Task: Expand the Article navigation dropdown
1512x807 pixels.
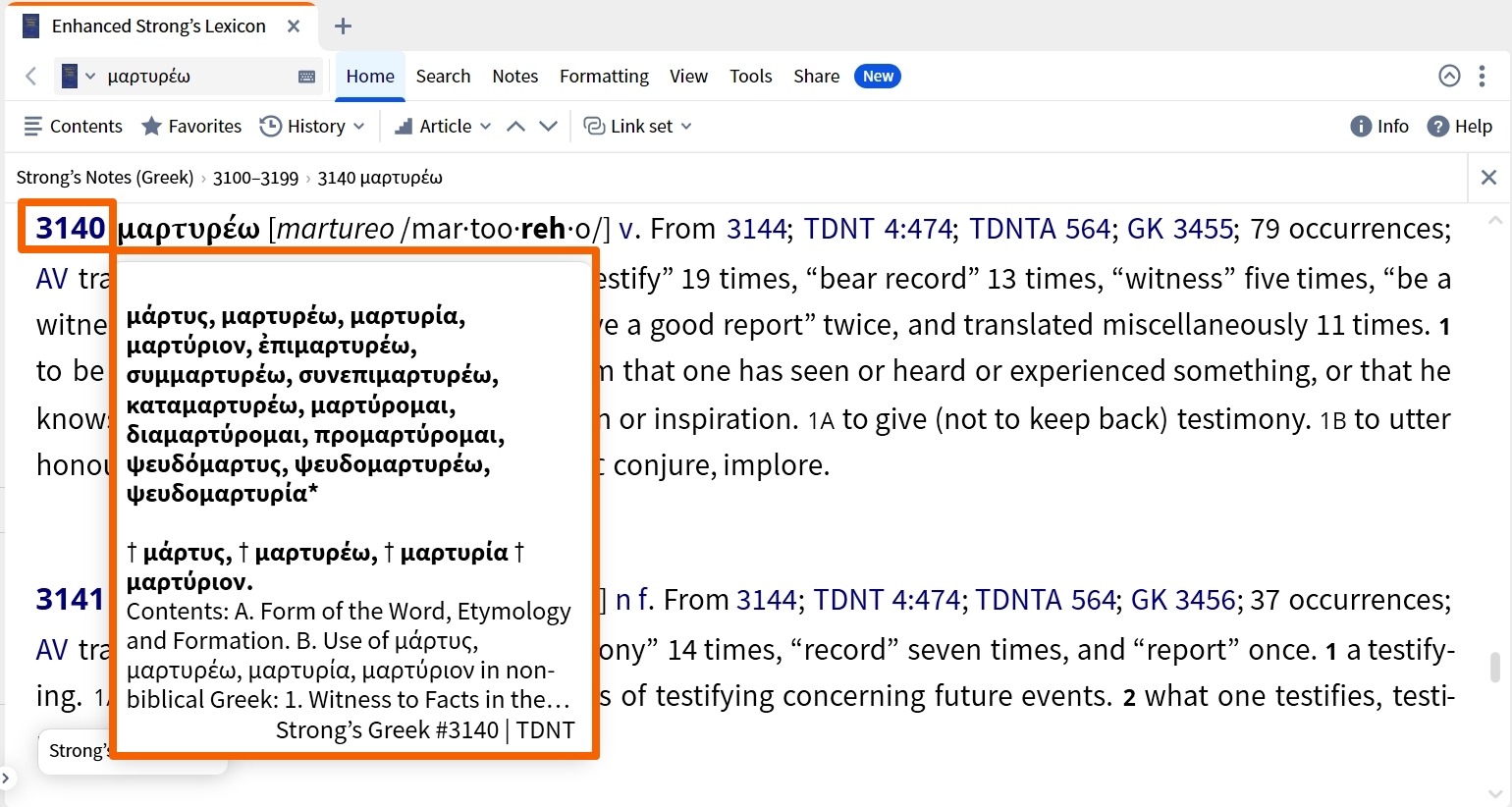Action: [443, 126]
